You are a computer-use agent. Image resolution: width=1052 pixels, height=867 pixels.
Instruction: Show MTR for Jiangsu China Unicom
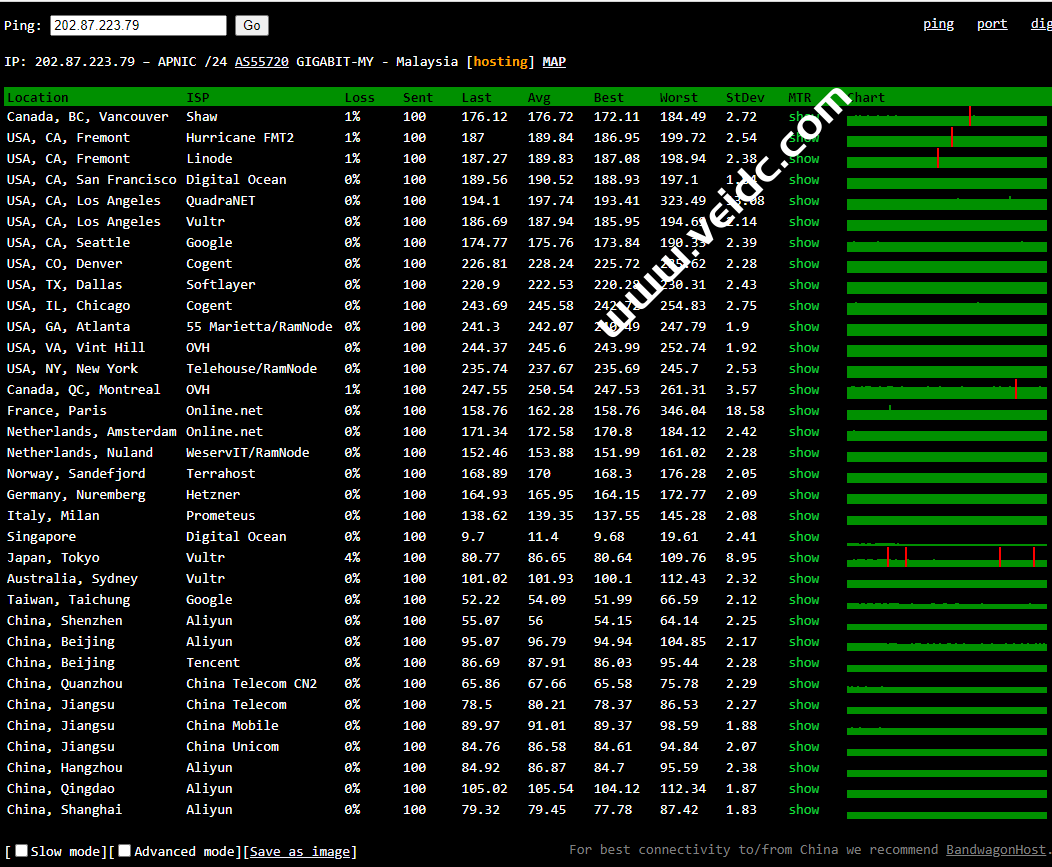point(804,747)
